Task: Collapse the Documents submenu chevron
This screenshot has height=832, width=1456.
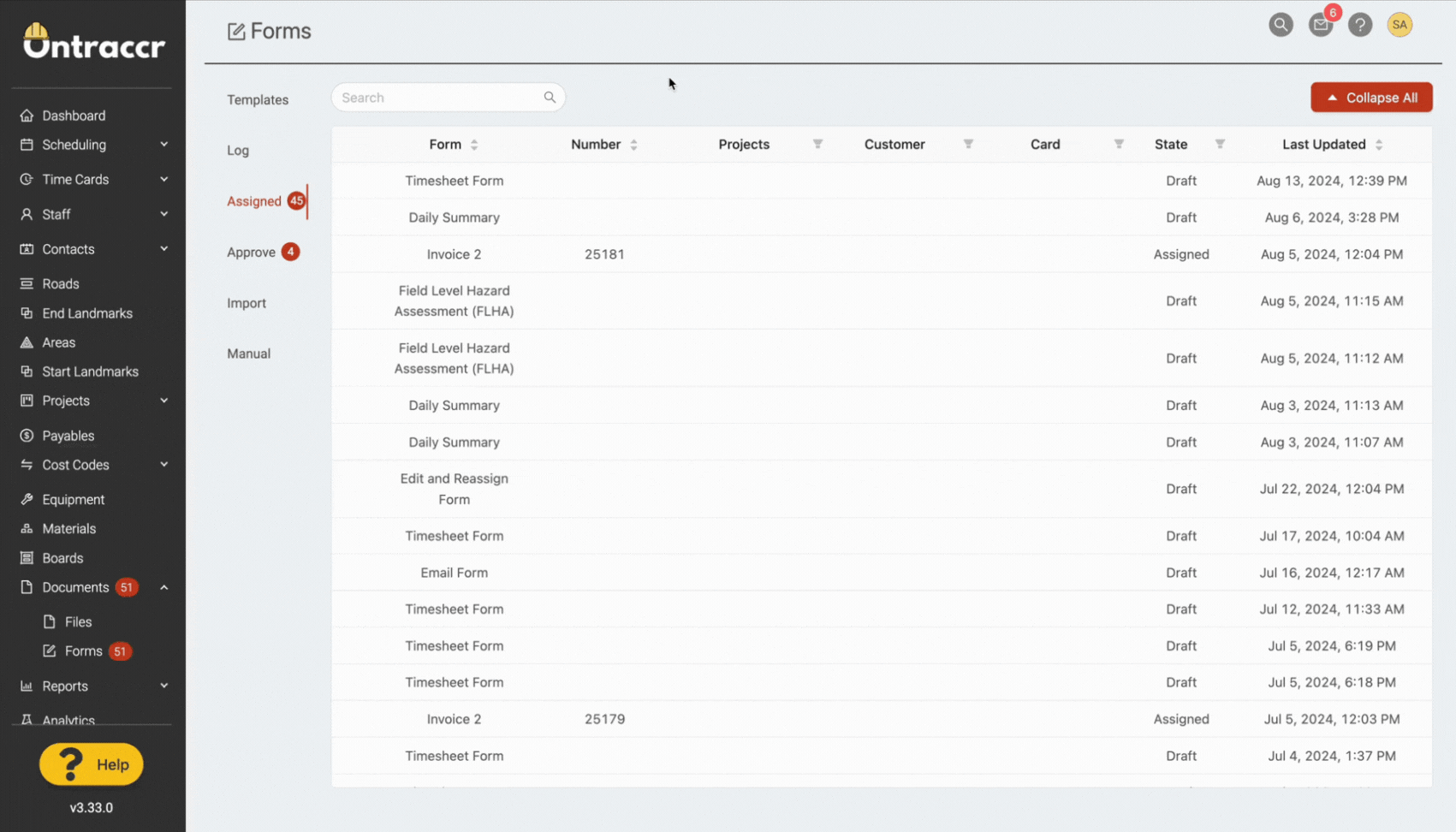Action: (163, 587)
